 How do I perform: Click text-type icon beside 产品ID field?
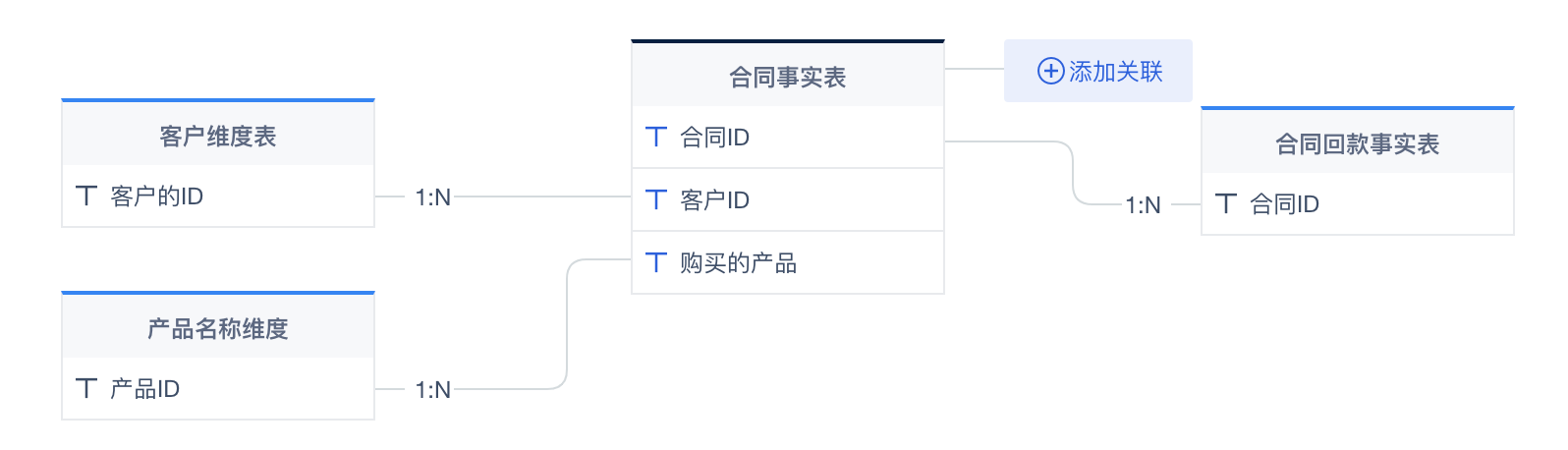(x=86, y=389)
